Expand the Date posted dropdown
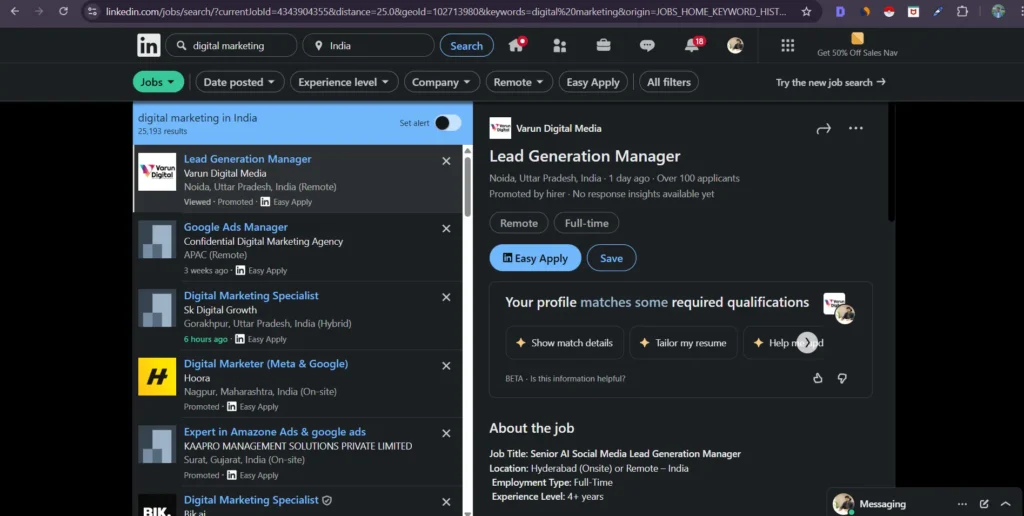 coord(240,82)
